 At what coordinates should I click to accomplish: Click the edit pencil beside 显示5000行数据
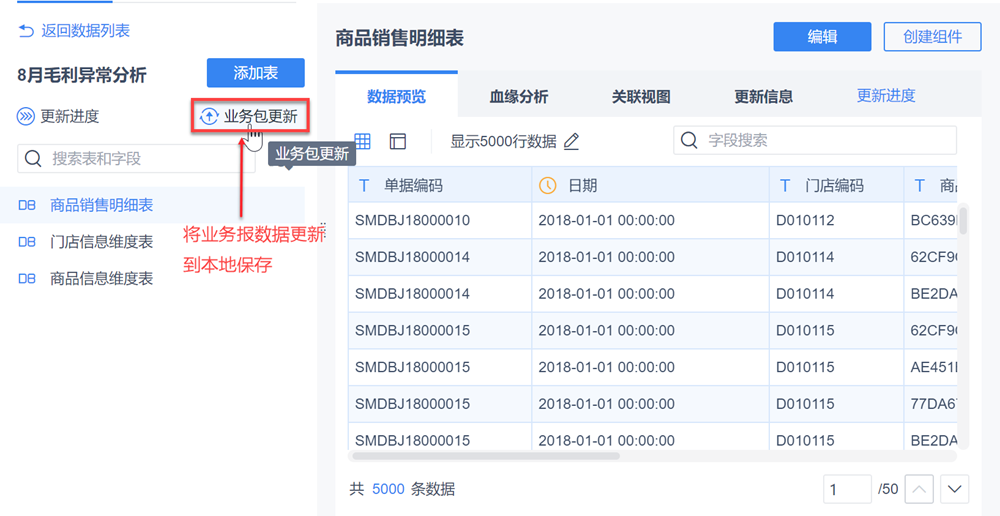(571, 141)
